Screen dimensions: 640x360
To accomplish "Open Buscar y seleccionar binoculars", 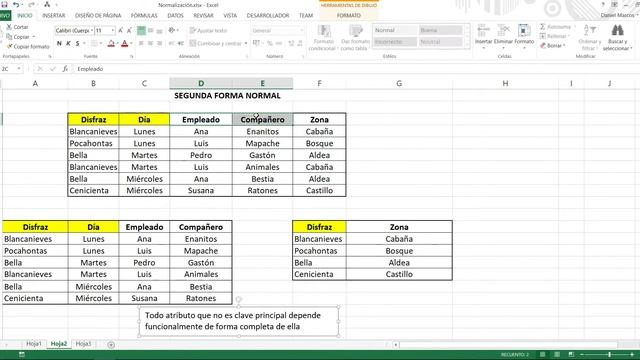I will click(618, 37).
